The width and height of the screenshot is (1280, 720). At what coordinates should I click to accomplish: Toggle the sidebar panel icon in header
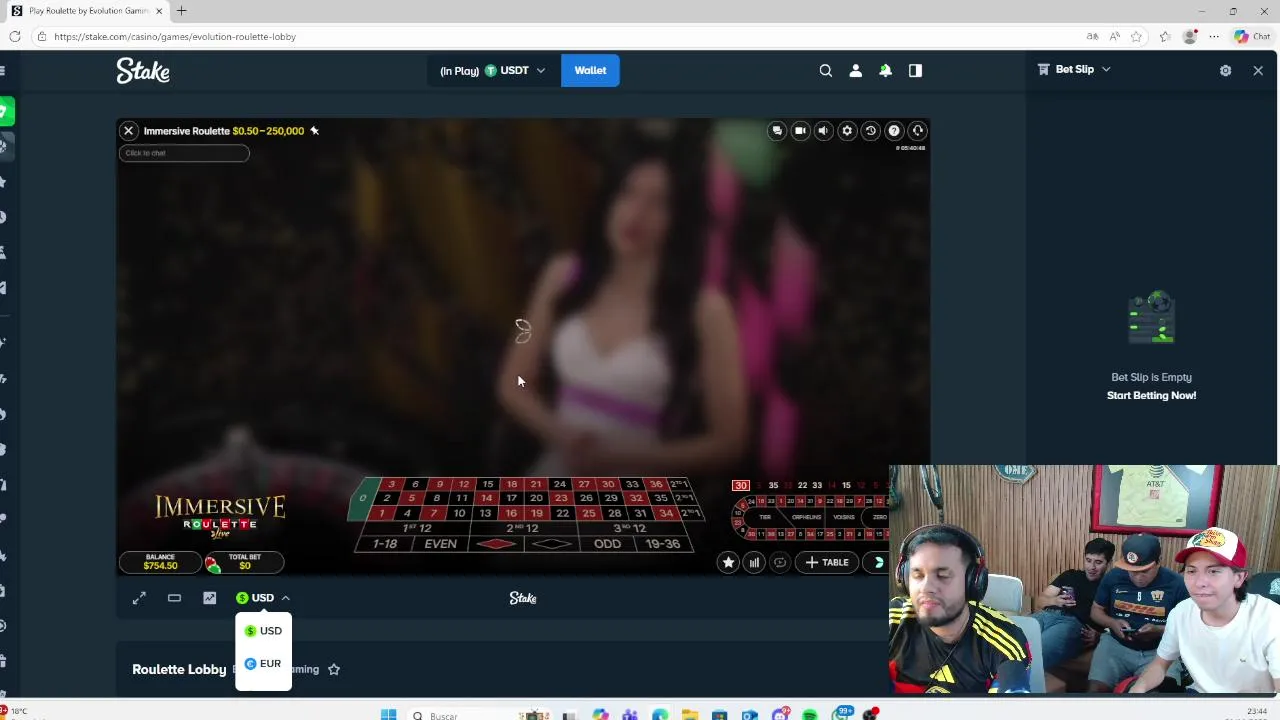coord(915,71)
